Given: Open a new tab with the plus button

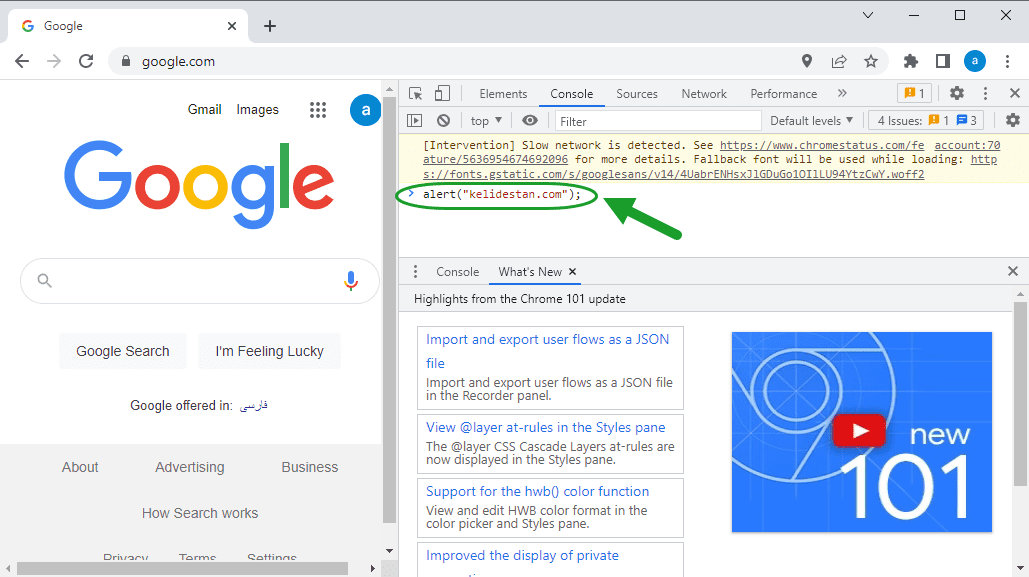Looking at the screenshot, I should point(270,26).
